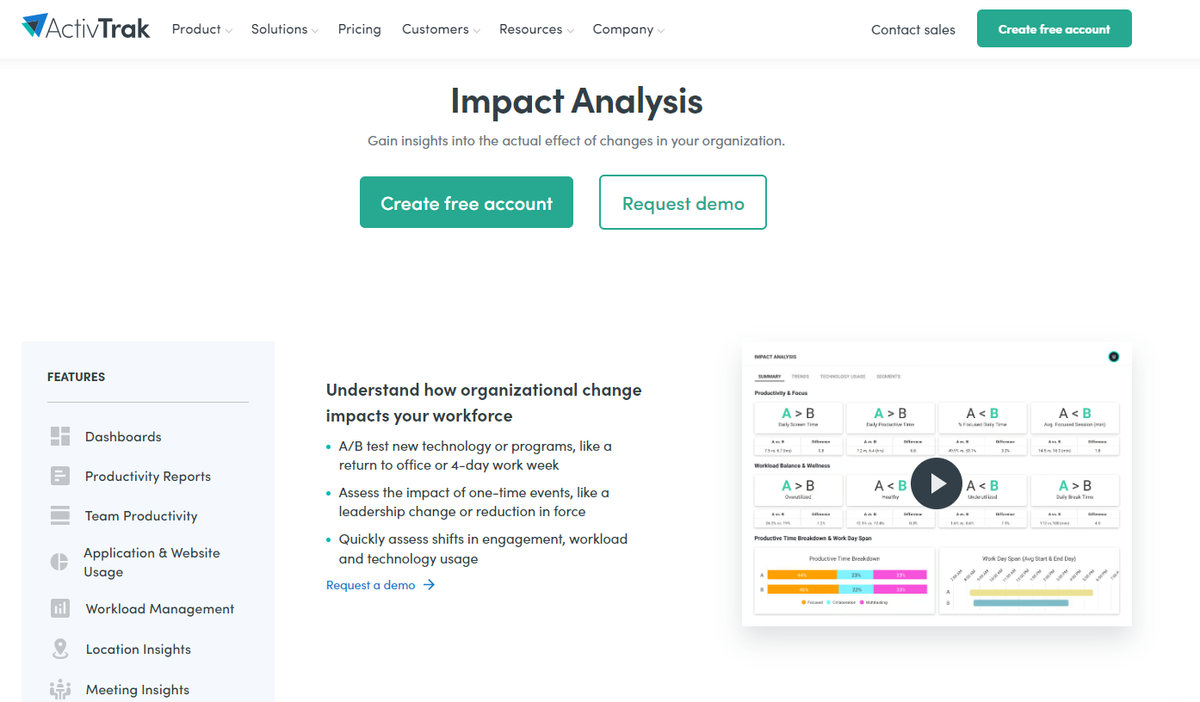Open the Company navigation menu
The height and width of the screenshot is (702, 1200).
coord(628,30)
